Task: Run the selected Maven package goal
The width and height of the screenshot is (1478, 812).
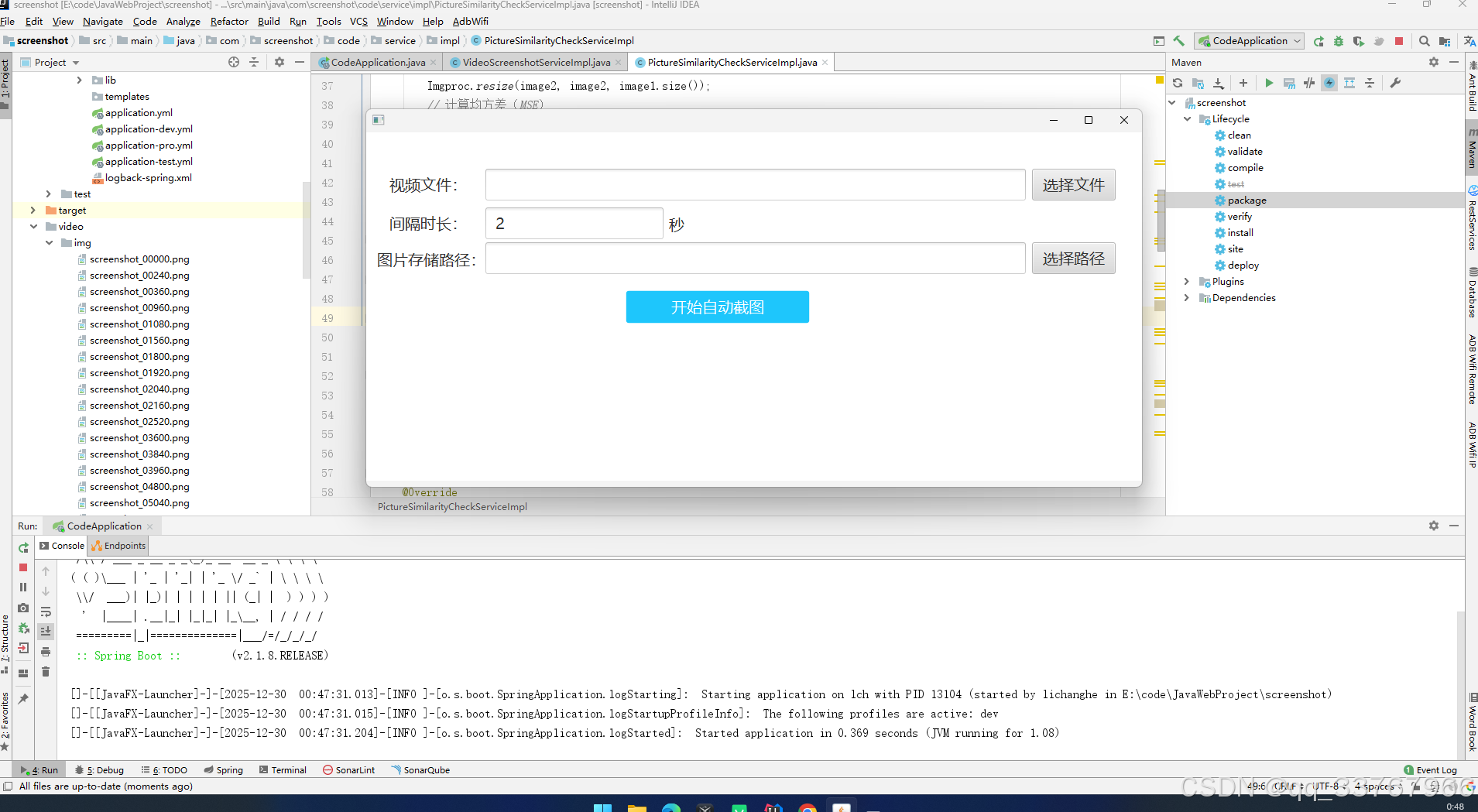Action: 1270,83
